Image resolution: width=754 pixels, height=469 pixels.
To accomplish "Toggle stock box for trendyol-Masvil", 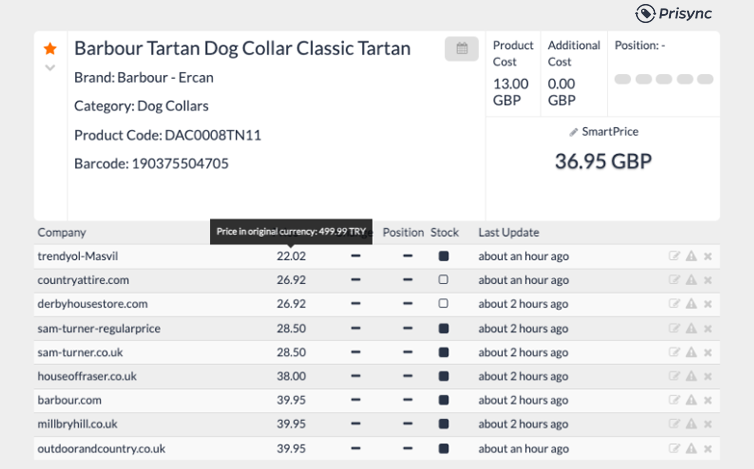I will tap(444, 256).
